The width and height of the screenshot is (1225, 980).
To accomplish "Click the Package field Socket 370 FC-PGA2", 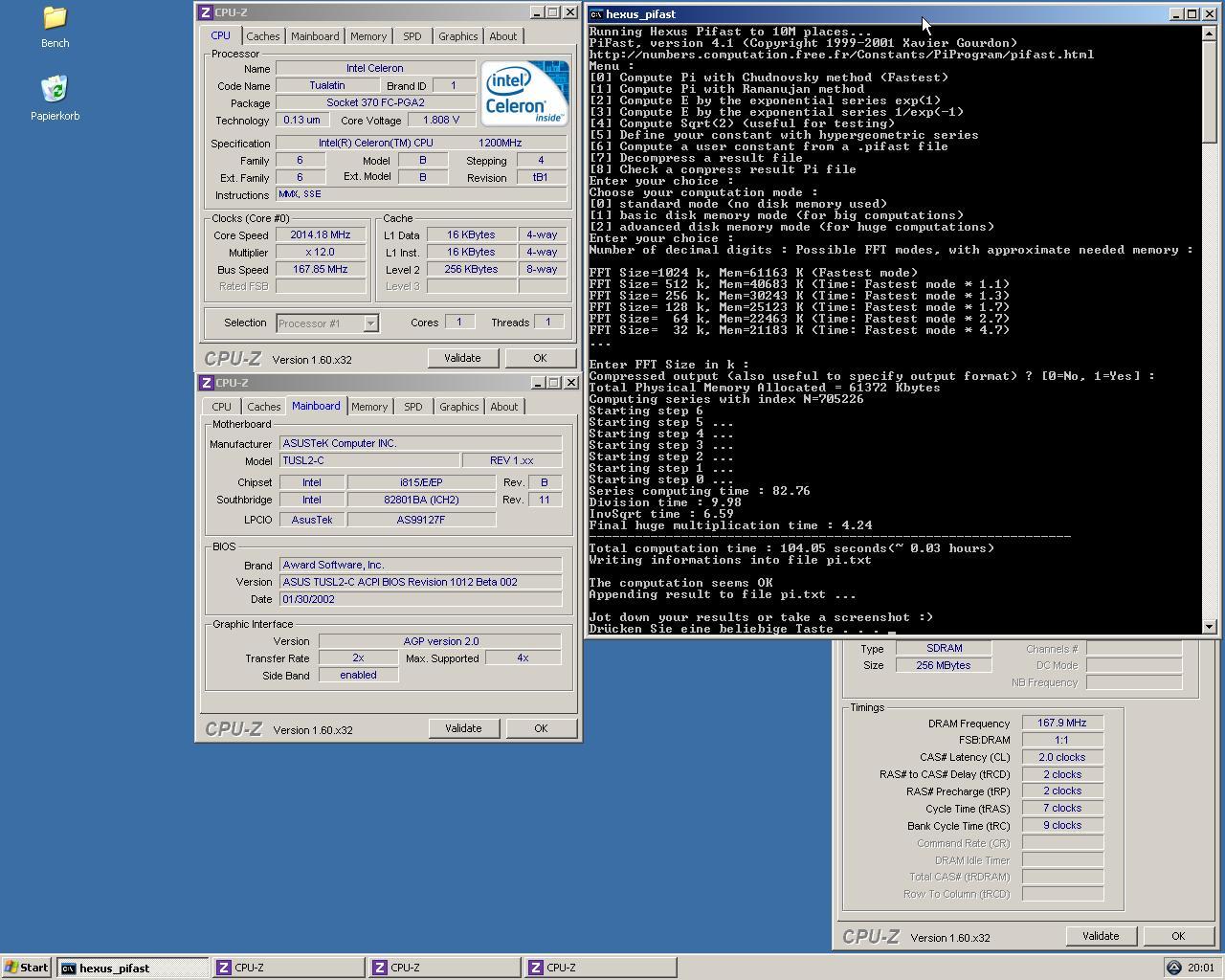I will point(375,102).
